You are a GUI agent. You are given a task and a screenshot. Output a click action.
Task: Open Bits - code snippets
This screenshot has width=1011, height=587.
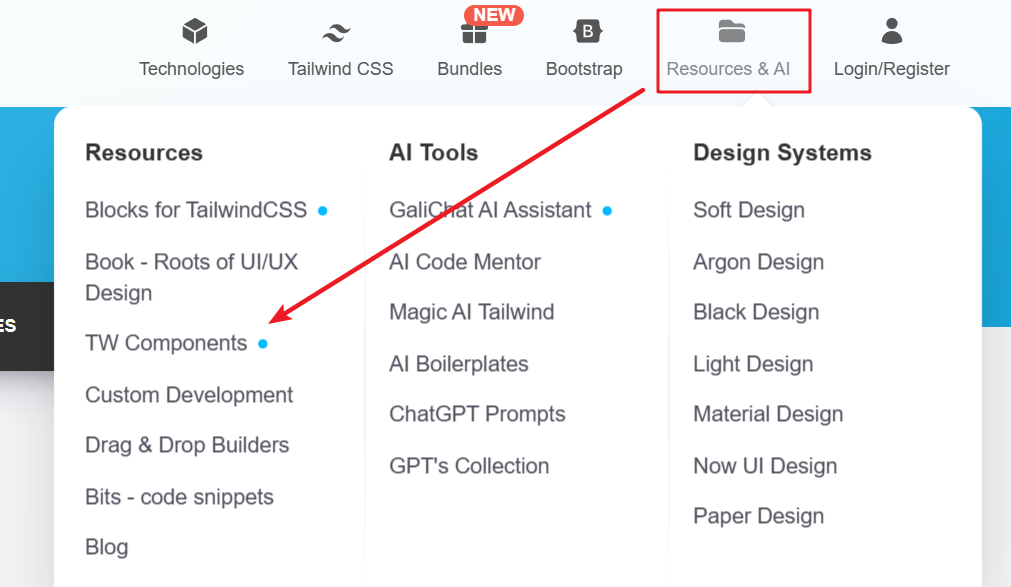click(x=179, y=497)
